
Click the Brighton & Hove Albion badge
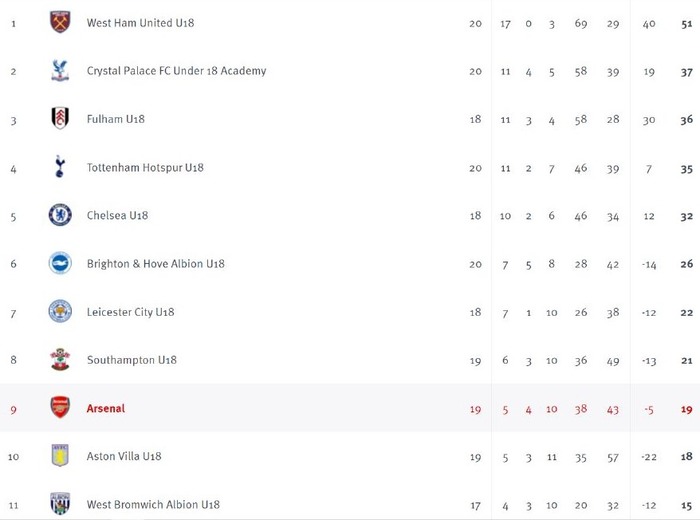(x=60, y=263)
